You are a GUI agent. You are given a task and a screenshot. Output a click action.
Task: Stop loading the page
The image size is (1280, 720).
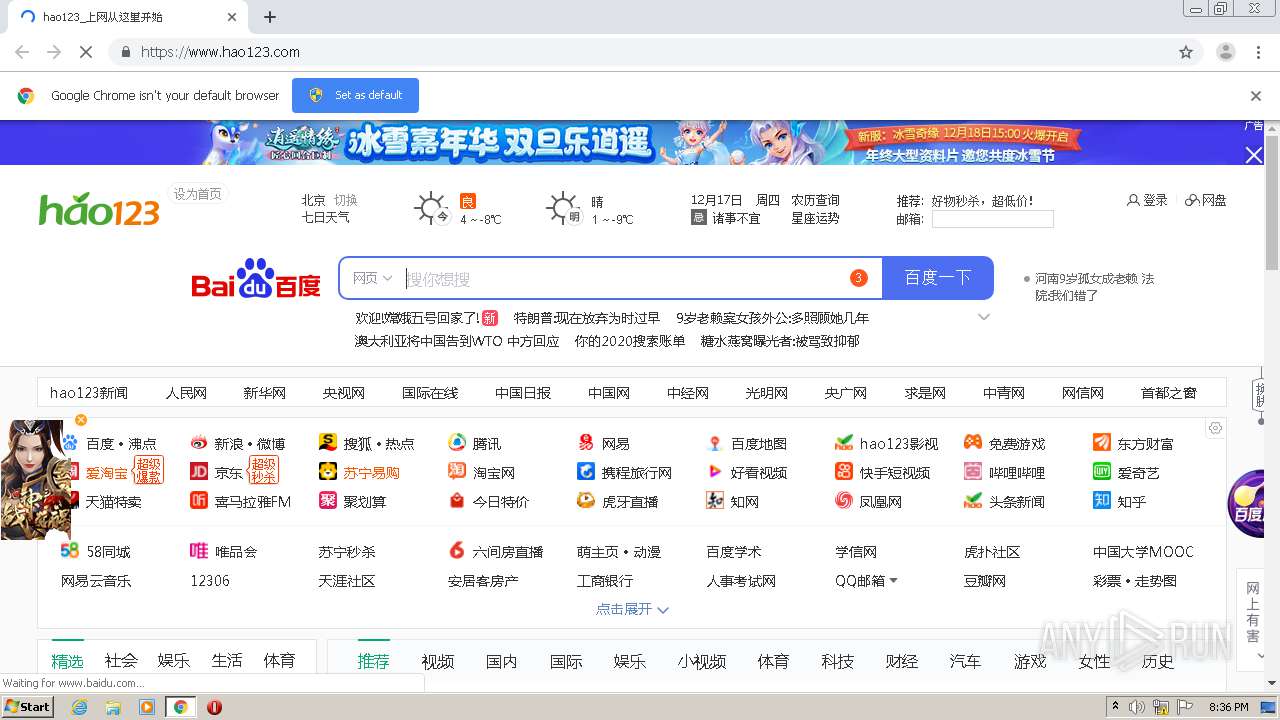pos(87,52)
